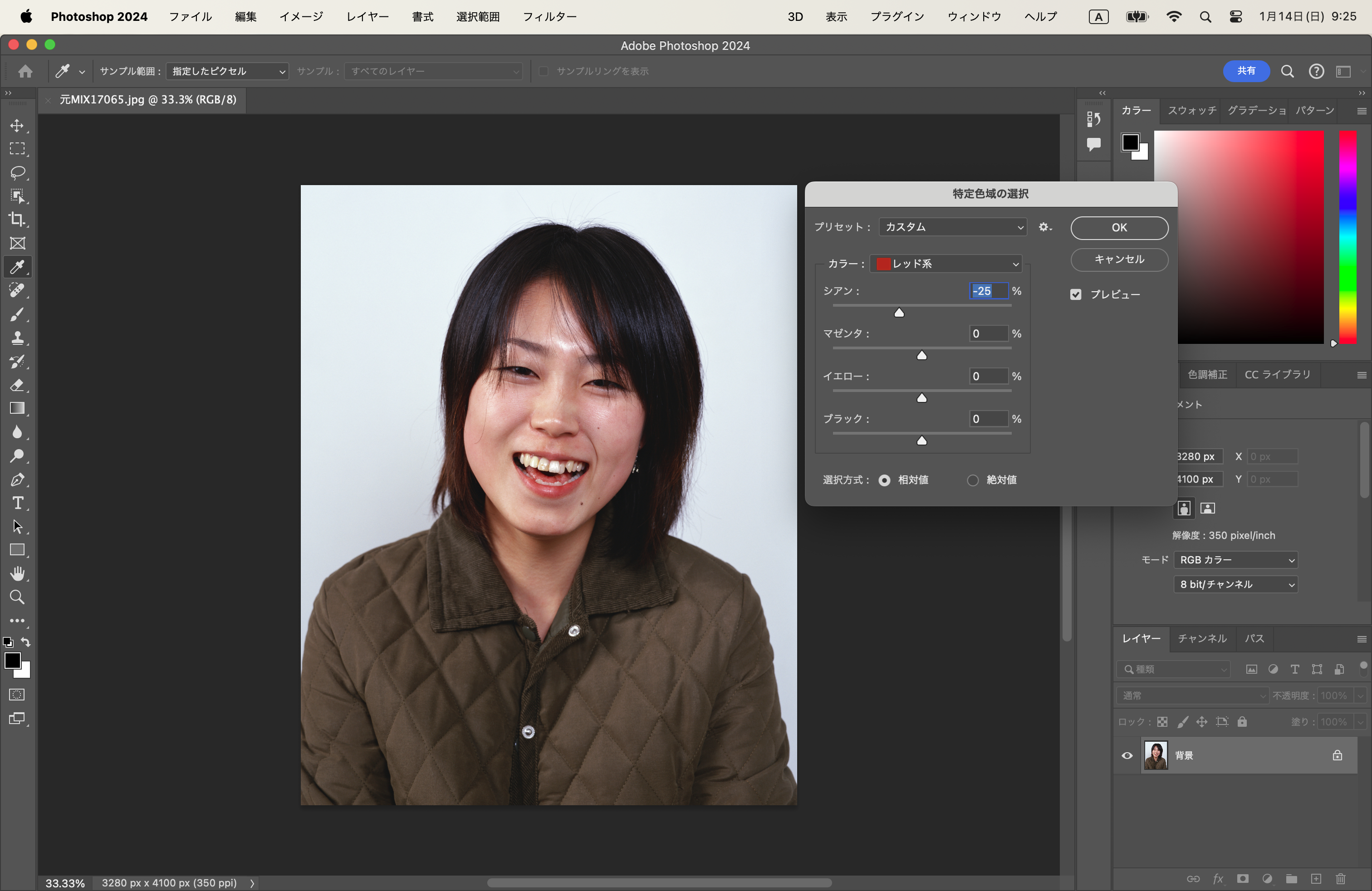Image resolution: width=1372 pixels, height=891 pixels.
Task: Select the 絶対値 radio button
Action: pos(972,480)
